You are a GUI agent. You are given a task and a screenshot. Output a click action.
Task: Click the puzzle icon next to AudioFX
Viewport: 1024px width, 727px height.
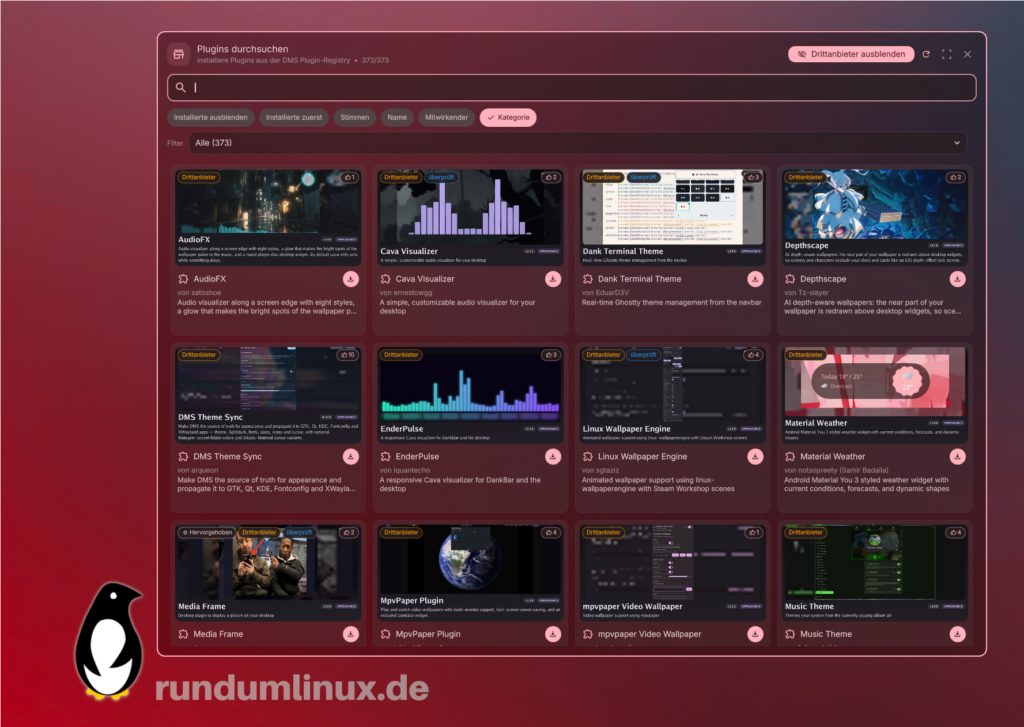pos(184,279)
